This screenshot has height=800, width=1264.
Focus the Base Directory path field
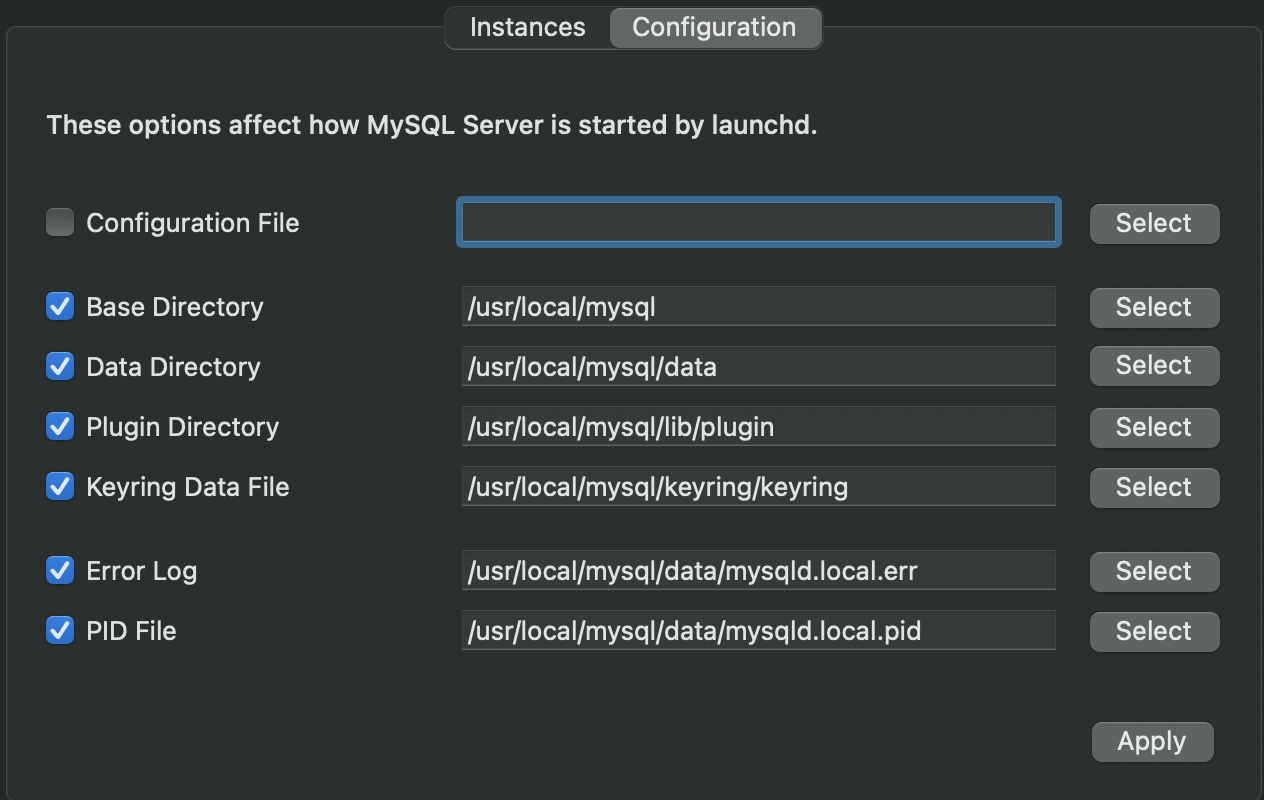(758, 306)
